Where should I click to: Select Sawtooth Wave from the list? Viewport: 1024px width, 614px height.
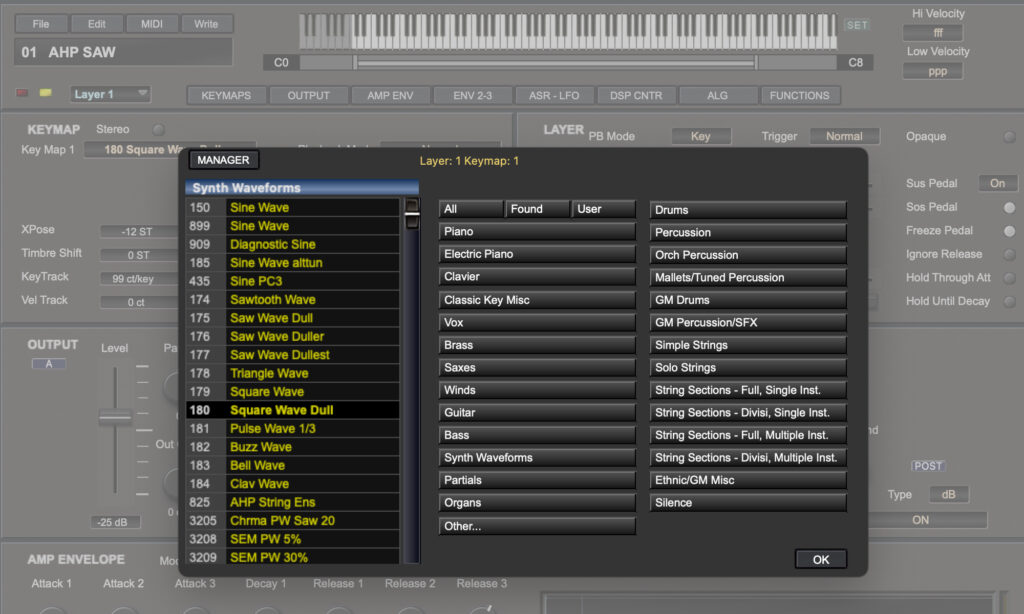click(x=272, y=299)
